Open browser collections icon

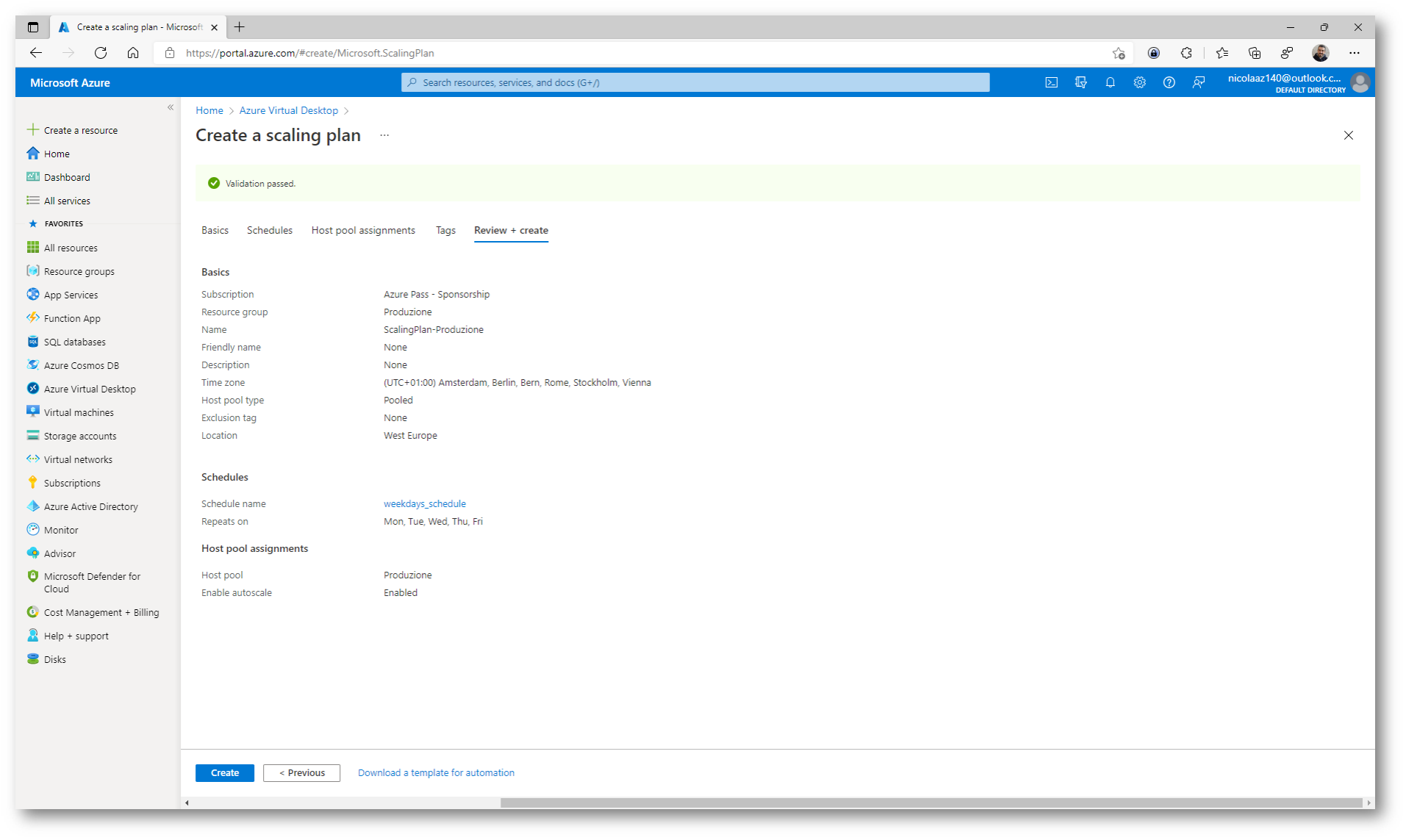1255,53
